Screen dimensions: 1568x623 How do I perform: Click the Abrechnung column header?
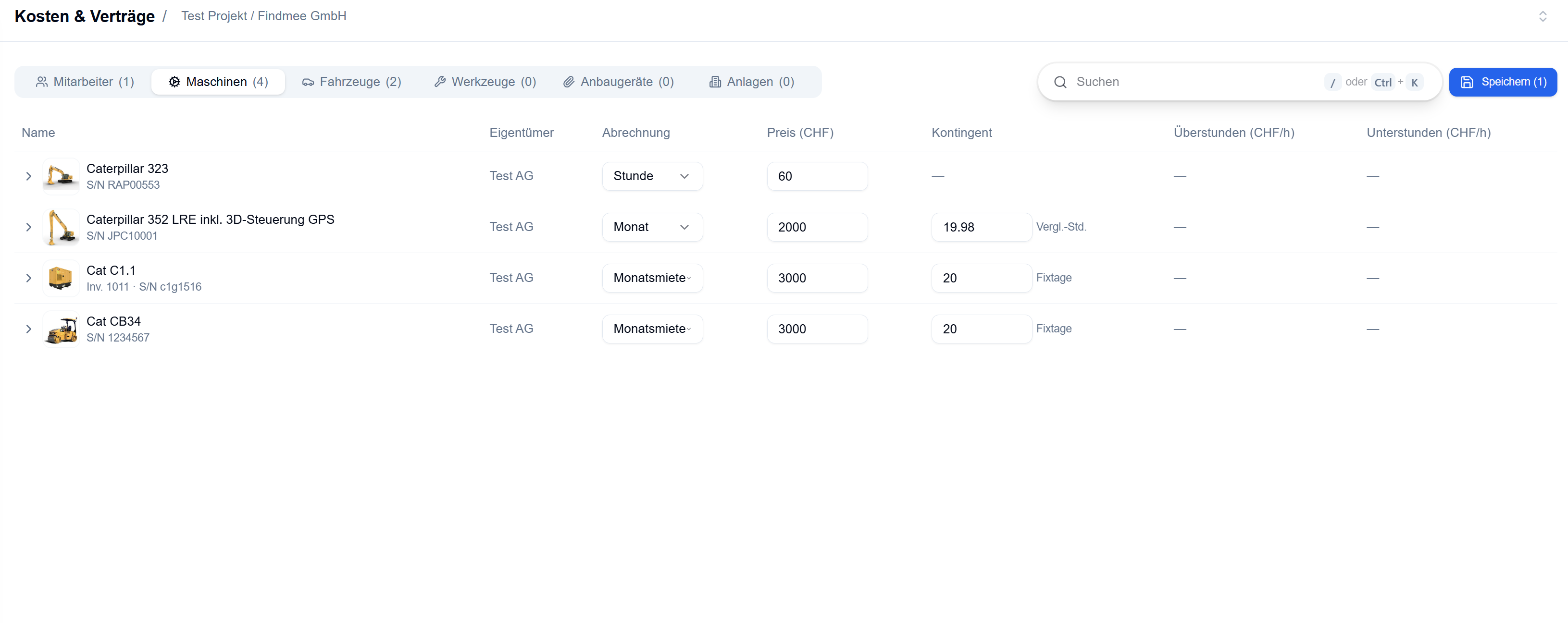(x=636, y=133)
